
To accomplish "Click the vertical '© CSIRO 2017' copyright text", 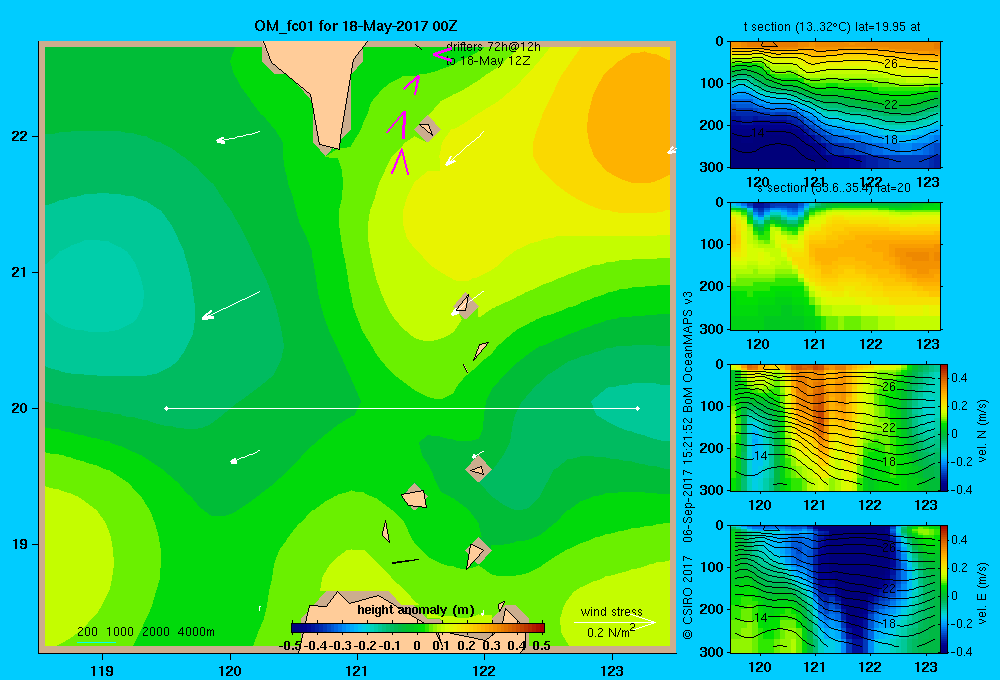I will click(688, 597).
